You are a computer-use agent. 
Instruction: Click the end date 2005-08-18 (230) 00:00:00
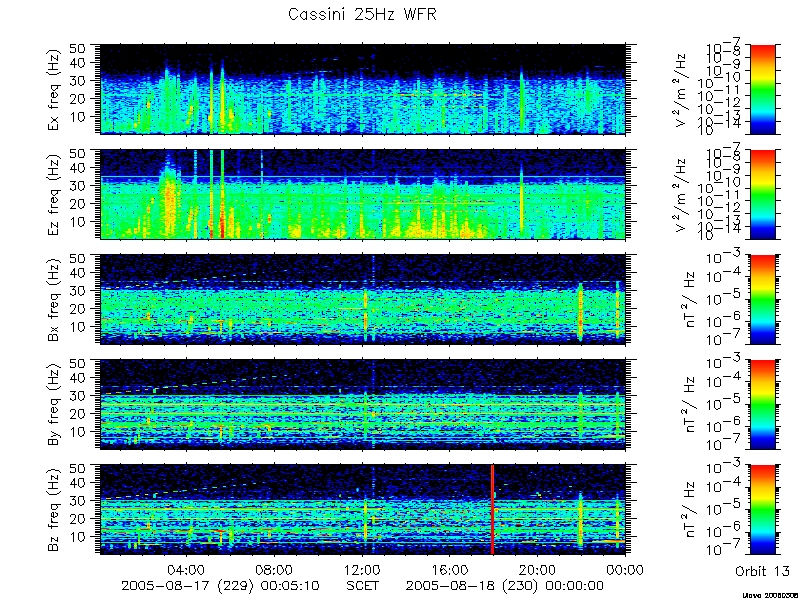pyautogui.click(x=505, y=586)
